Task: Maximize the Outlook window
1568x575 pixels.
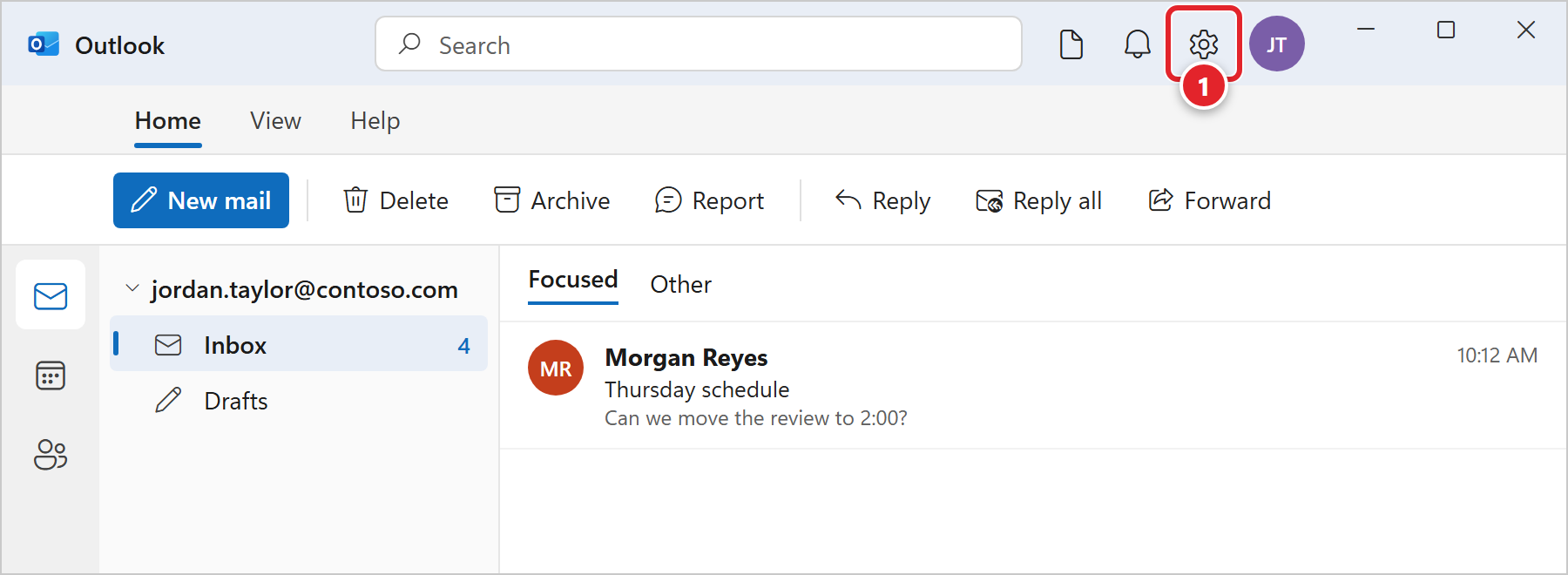Action: point(1446,30)
